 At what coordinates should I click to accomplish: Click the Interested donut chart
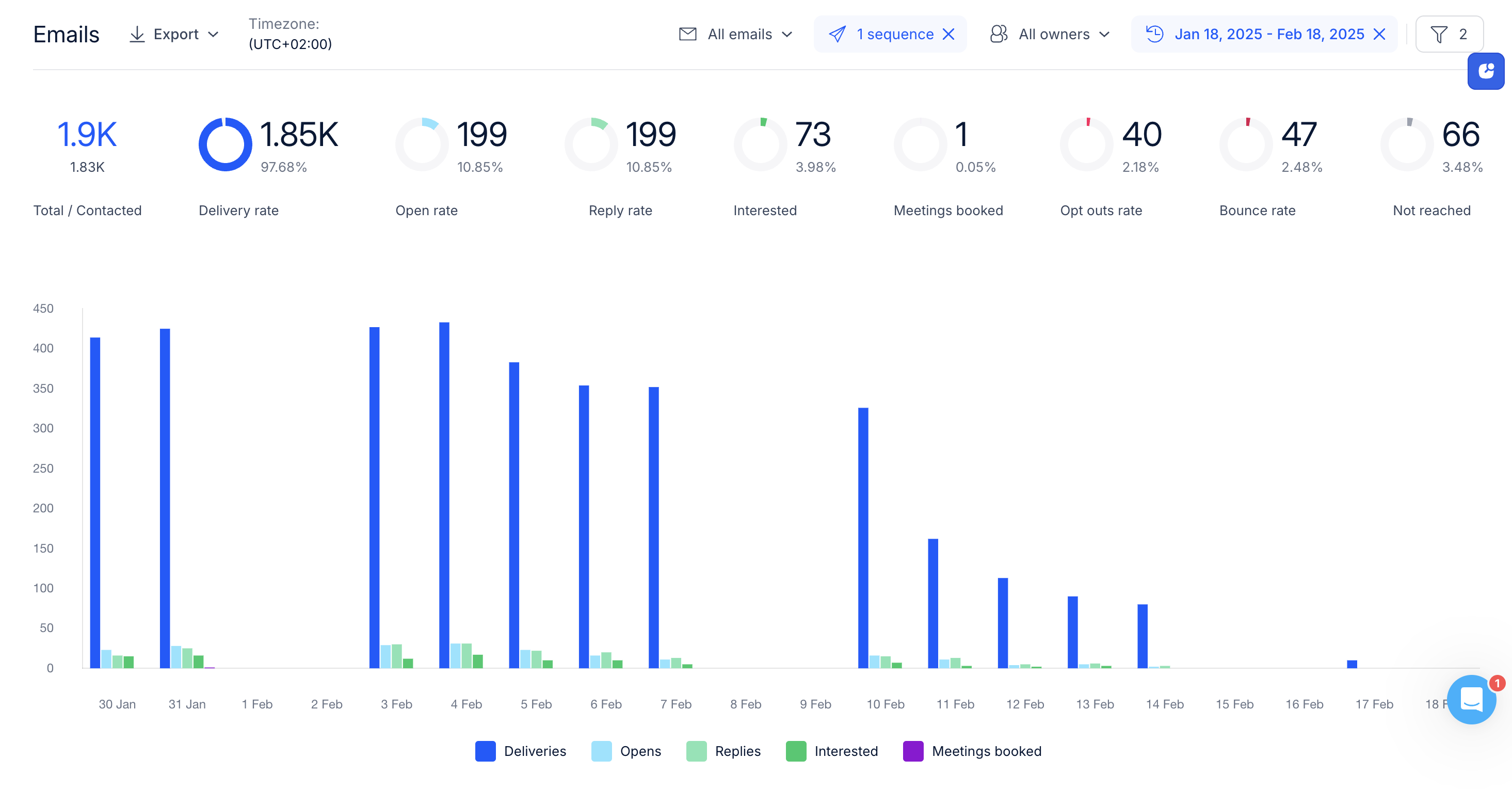(x=760, y=144)
